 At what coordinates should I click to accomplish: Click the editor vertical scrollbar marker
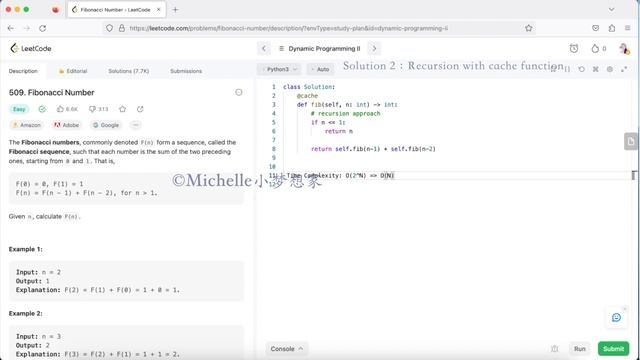pyautogui.click(x=633, y=176)
